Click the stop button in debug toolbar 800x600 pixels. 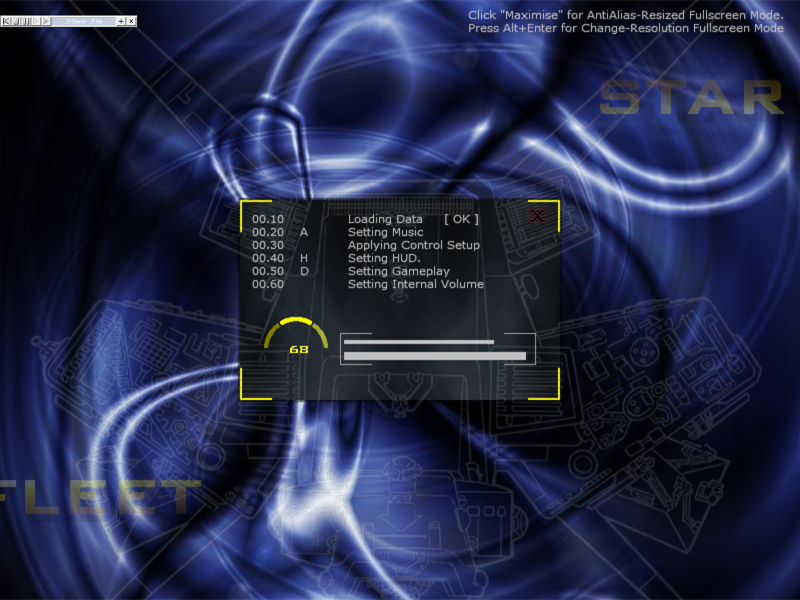[x=16, y=21]
